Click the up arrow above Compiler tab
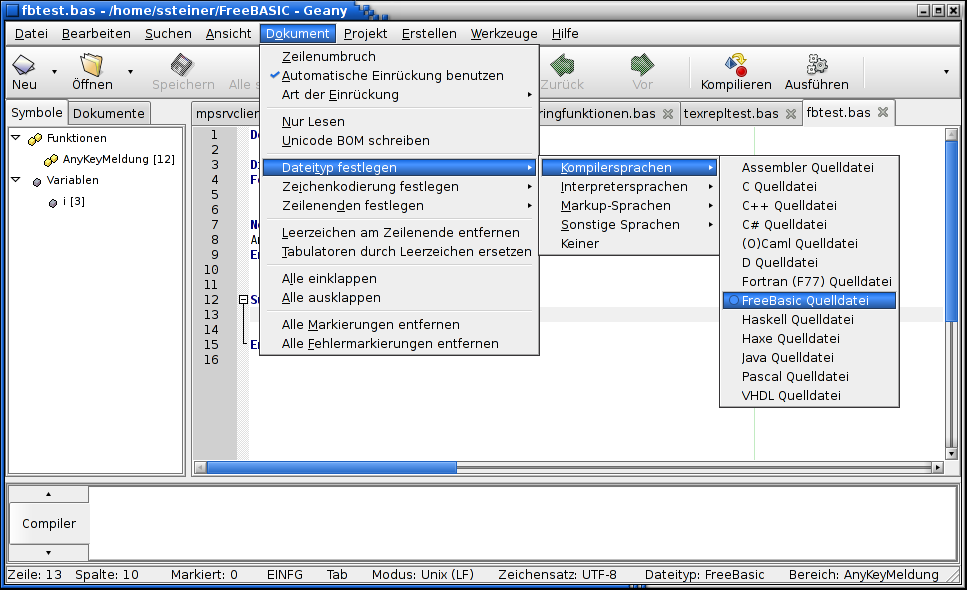 tap(49, 494)
